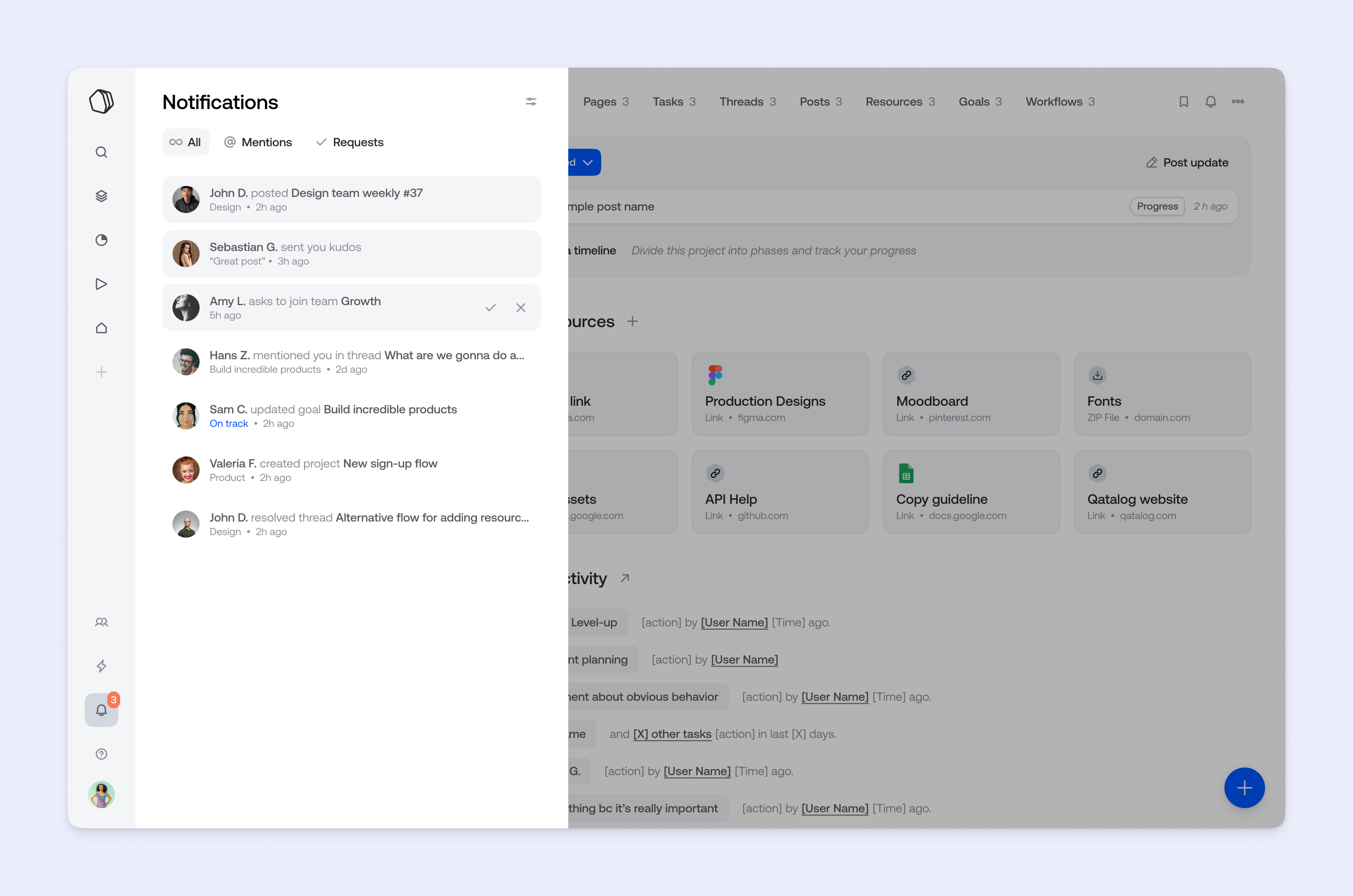Open the blue status dropdown chevron

pos(588,162)
